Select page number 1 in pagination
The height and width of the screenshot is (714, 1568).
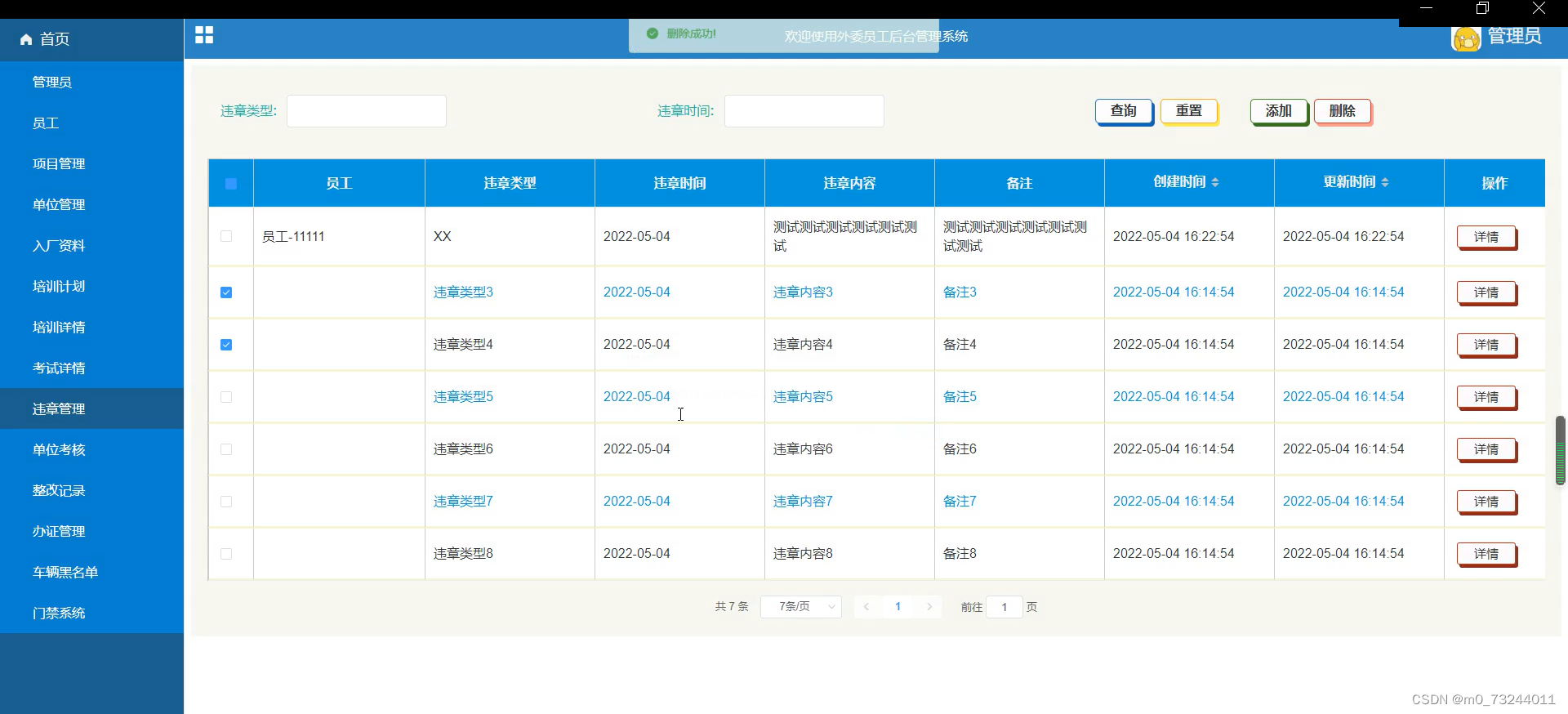(898, 607)
